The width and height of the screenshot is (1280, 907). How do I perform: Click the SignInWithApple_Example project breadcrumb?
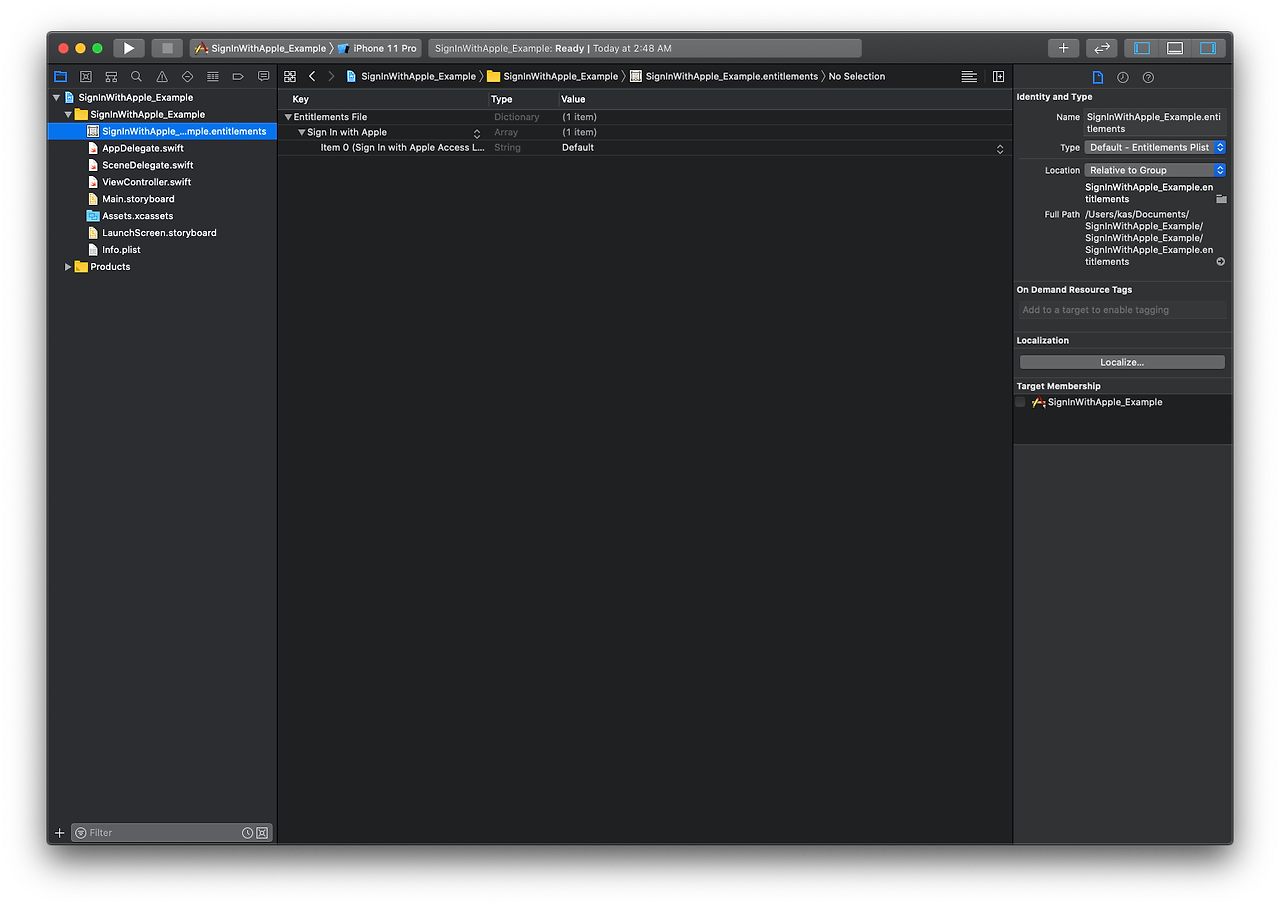pos(411,77)
